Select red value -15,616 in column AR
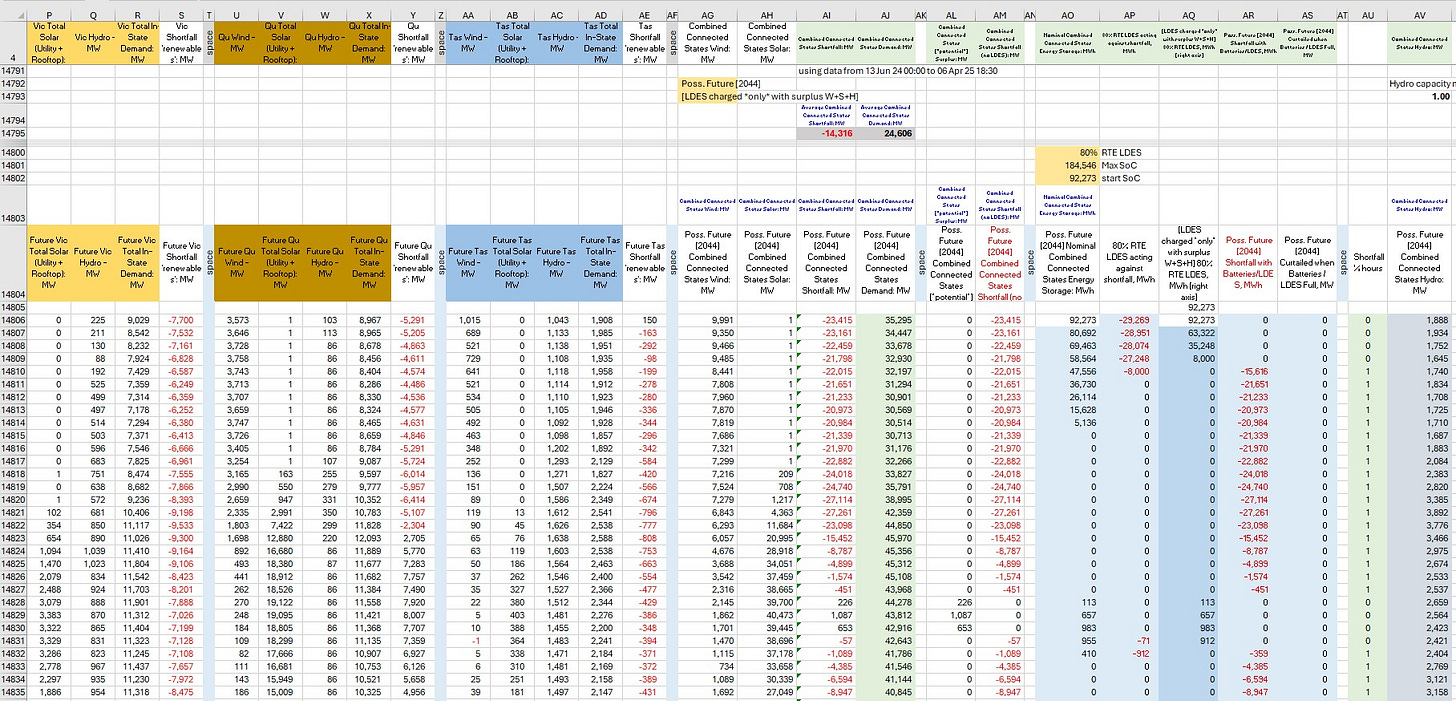The image size is (1456, 701). (x=1248, y=370)
